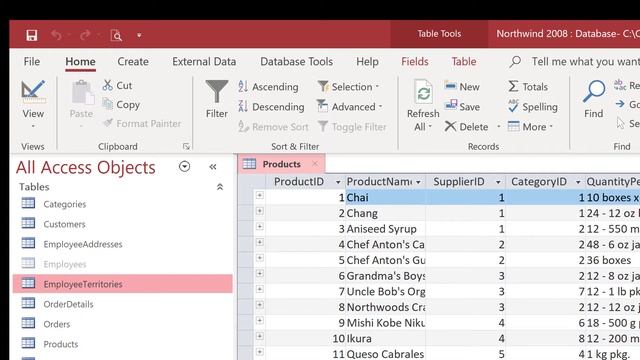Click the Paste clipboard icon
Image resolution: width=640 pixels, height=360 pixels.
(82, 93)
